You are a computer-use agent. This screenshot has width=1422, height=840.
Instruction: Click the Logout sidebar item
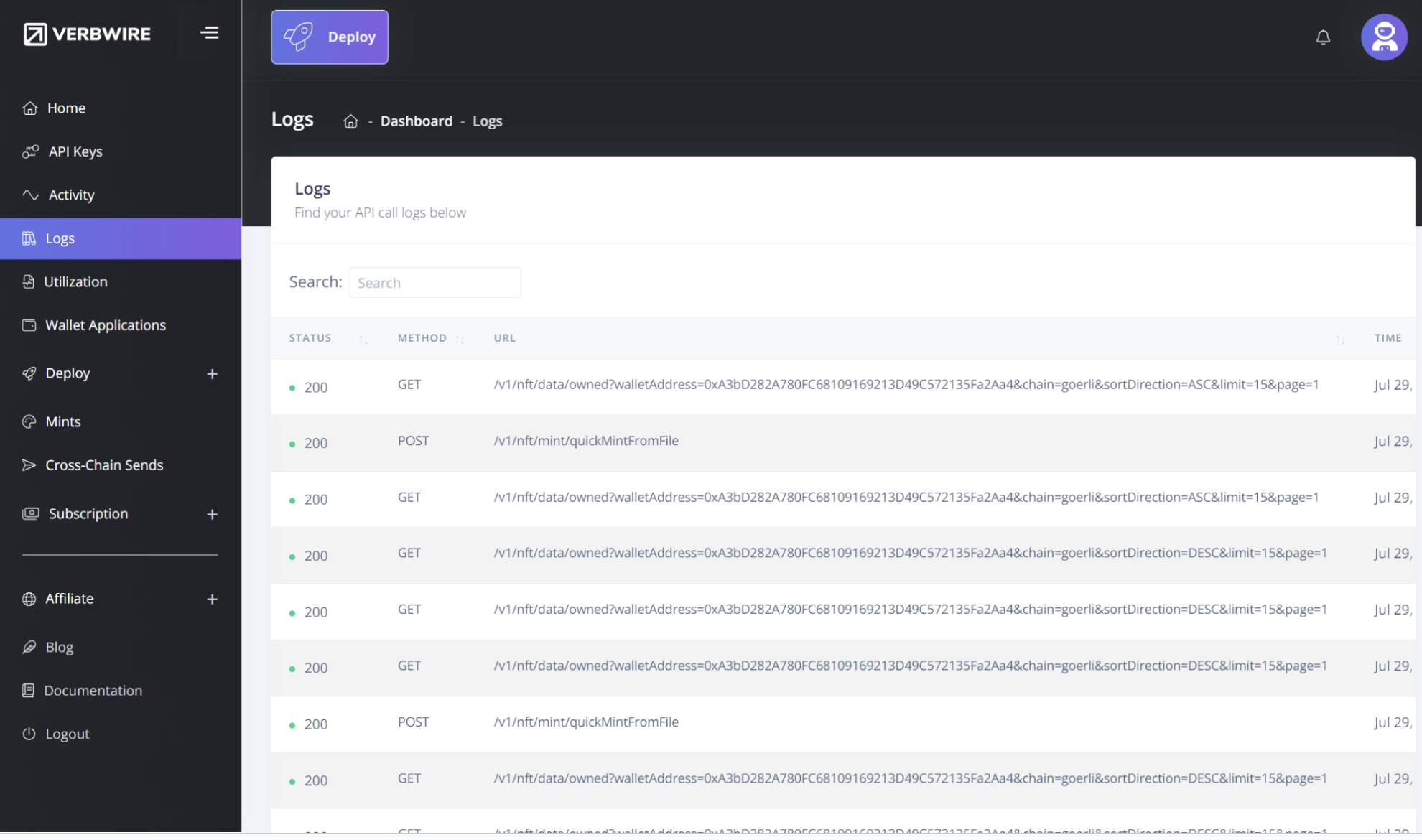click(x=67, y=734)
